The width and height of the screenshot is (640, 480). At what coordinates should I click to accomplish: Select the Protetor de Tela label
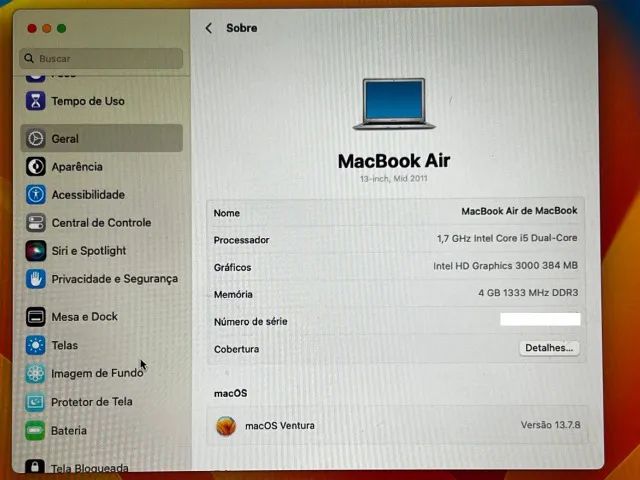[x=92, y=402]
